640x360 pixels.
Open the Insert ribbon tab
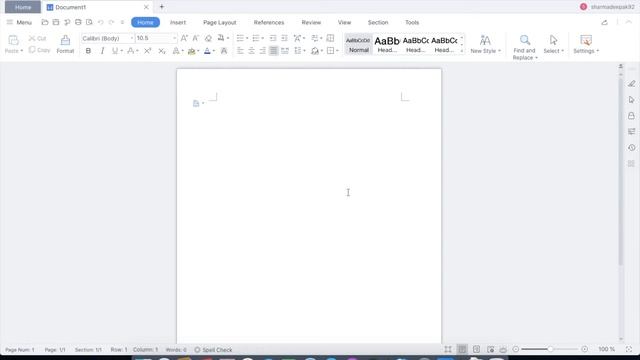[x=178, y=22]
